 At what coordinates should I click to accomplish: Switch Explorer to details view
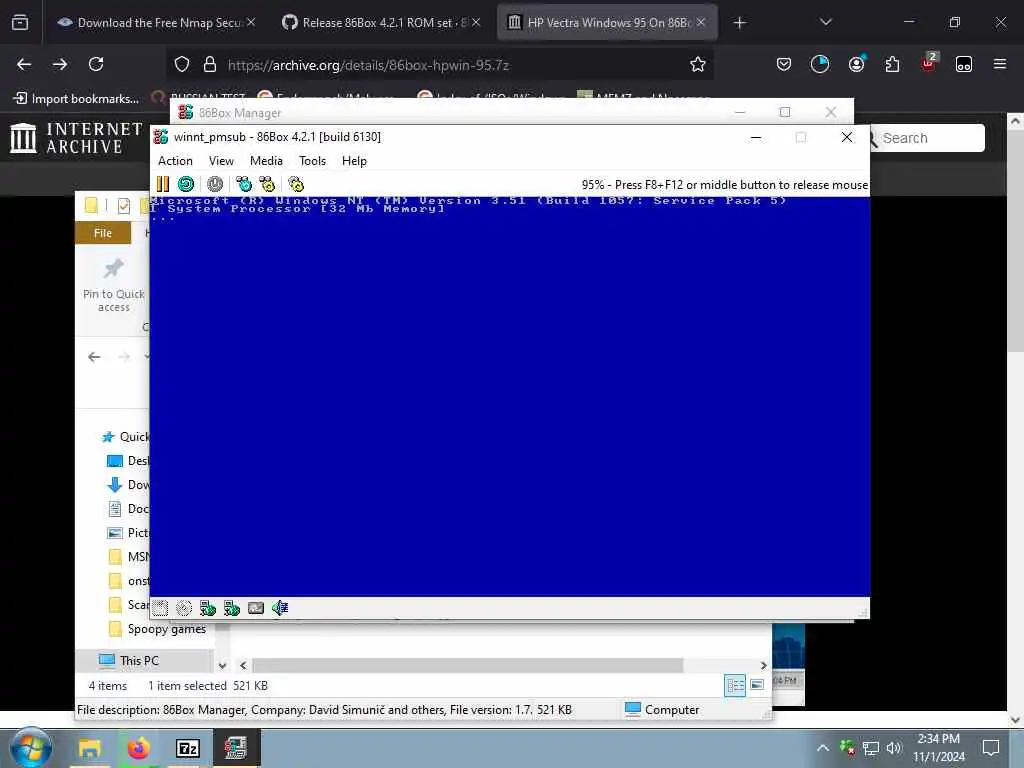click(735, 685)
